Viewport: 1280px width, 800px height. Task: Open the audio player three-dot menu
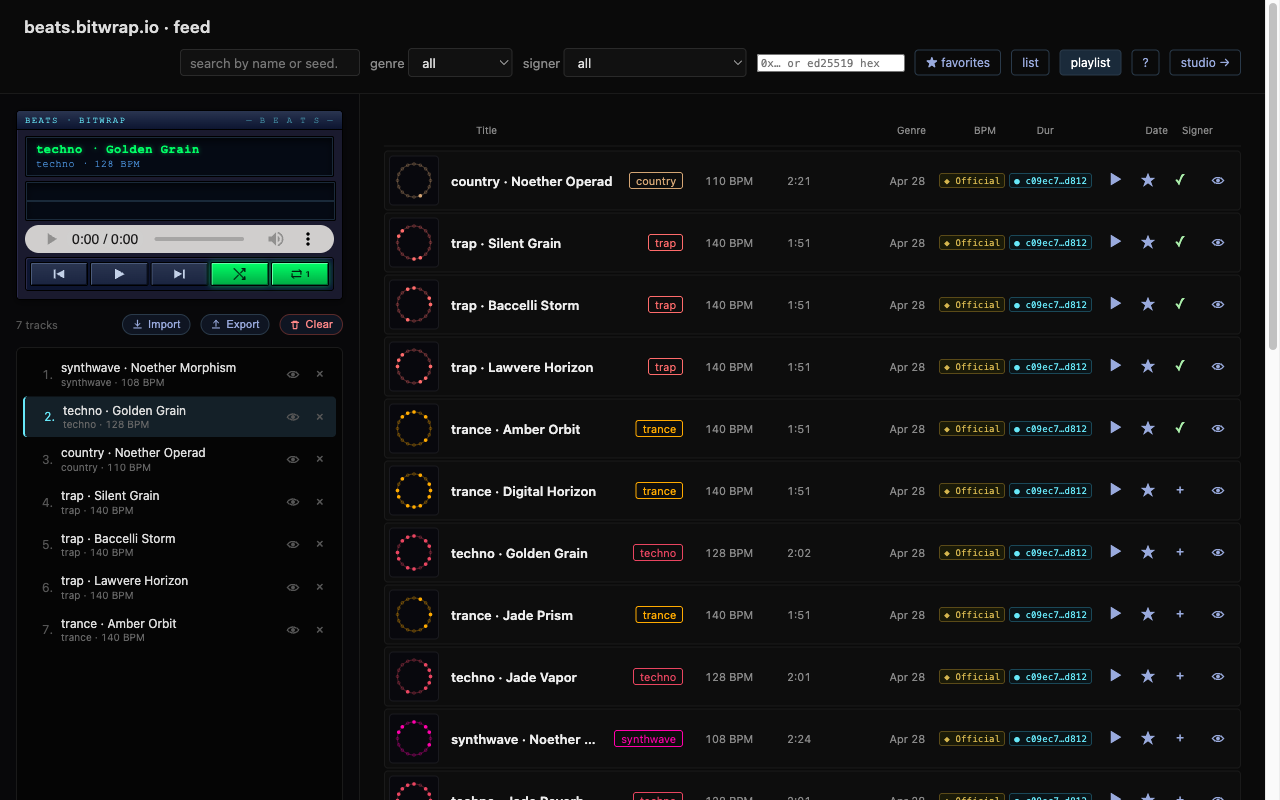[x=308, y=239]
